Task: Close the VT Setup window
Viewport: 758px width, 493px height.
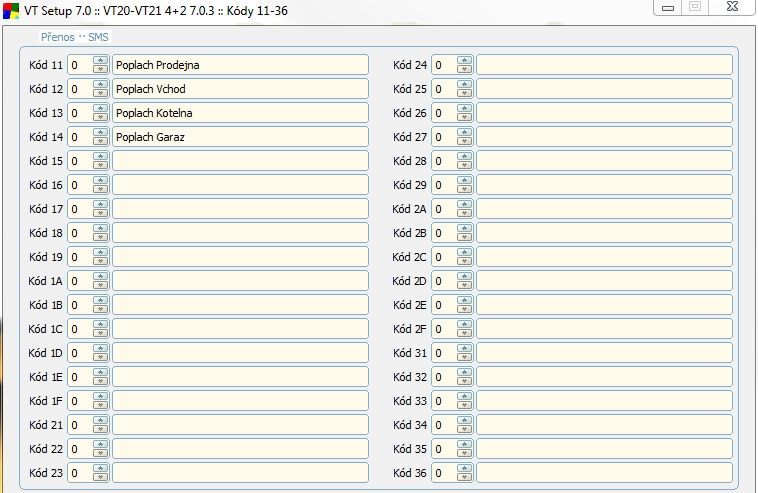Action: [x=736, y=6]
